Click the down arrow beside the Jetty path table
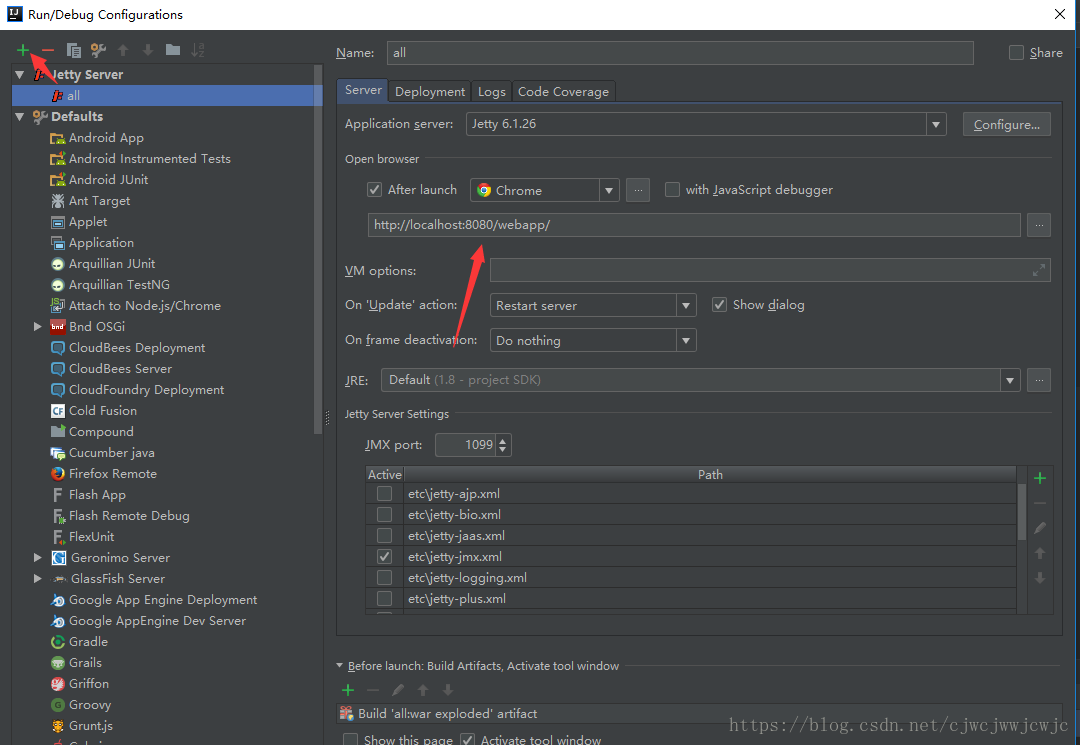 pos(1040,578)
